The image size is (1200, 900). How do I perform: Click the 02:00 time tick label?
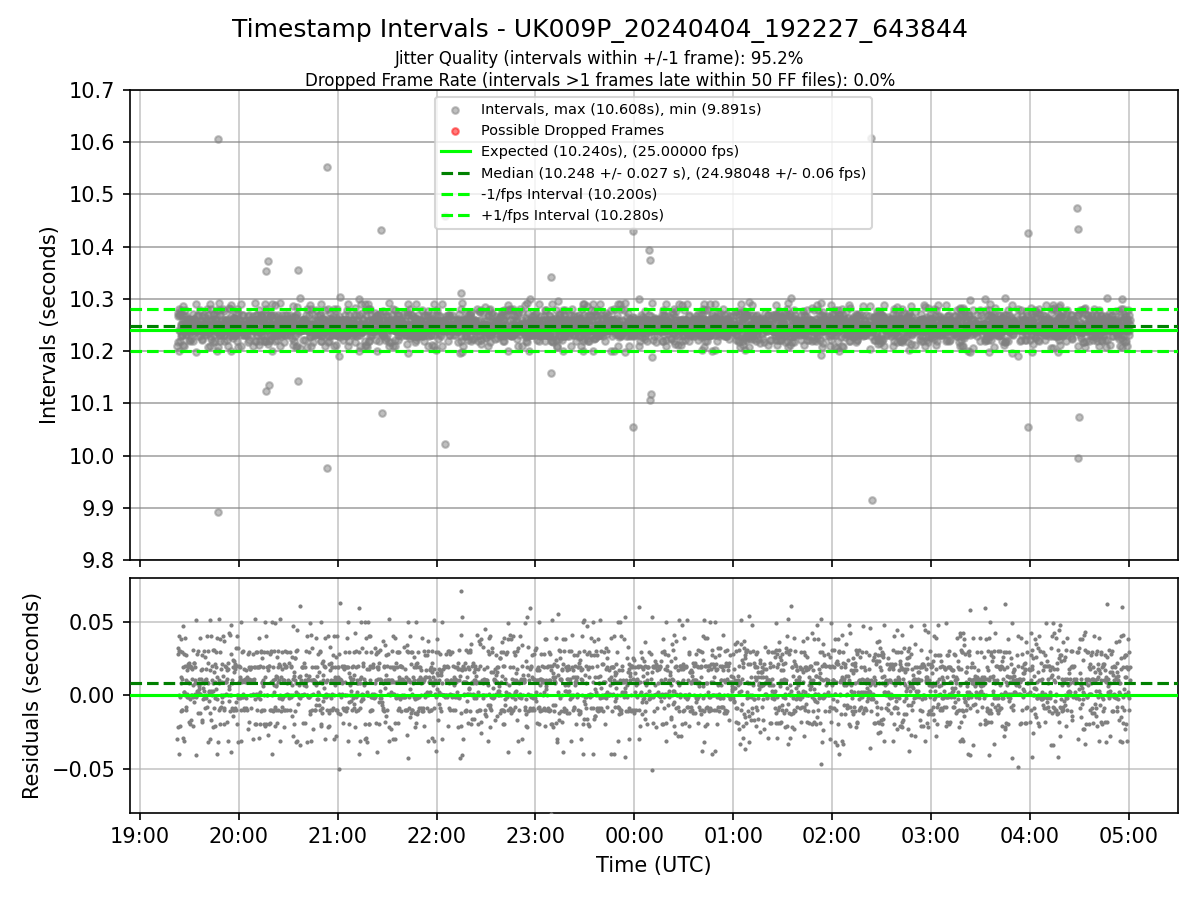tap(832, 834)
